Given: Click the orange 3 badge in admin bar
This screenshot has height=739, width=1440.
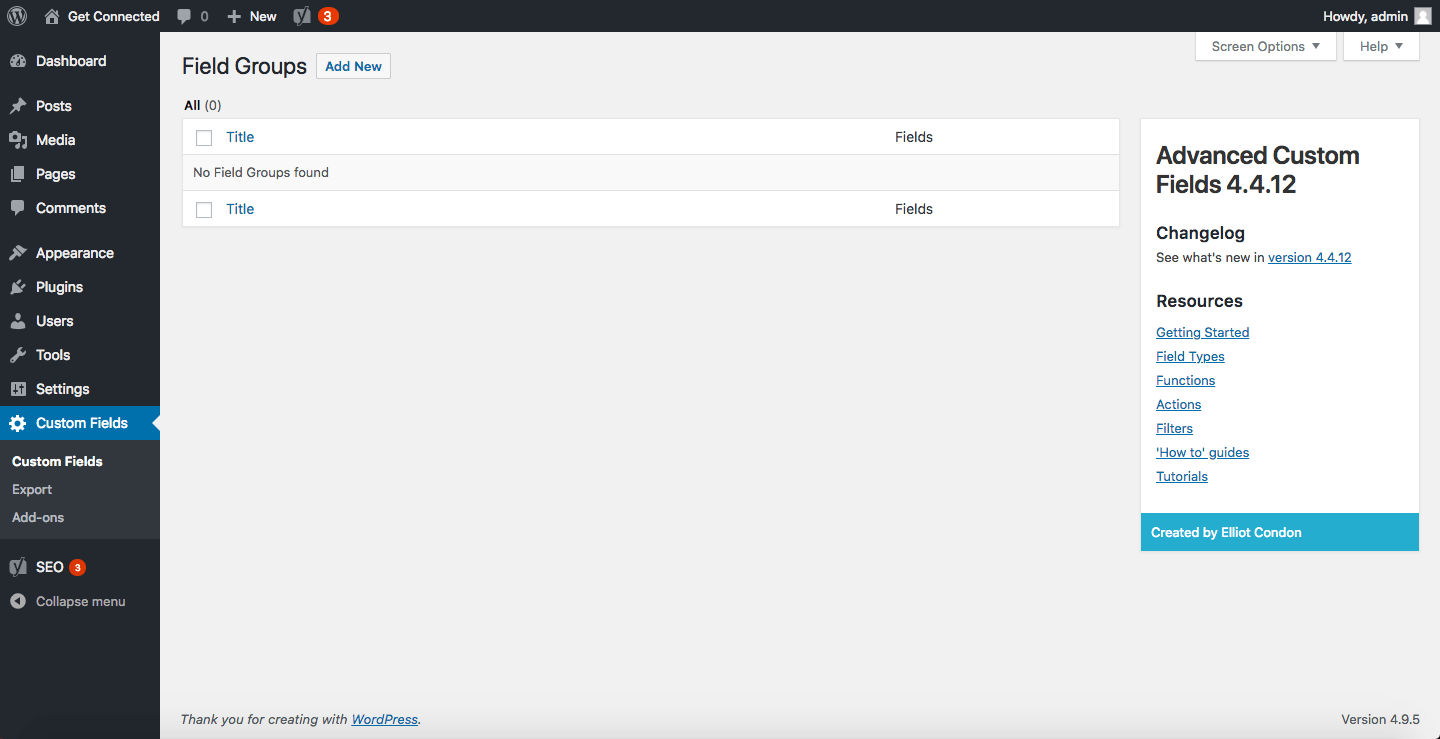Looking at the screenshot, I should point(328,16).
